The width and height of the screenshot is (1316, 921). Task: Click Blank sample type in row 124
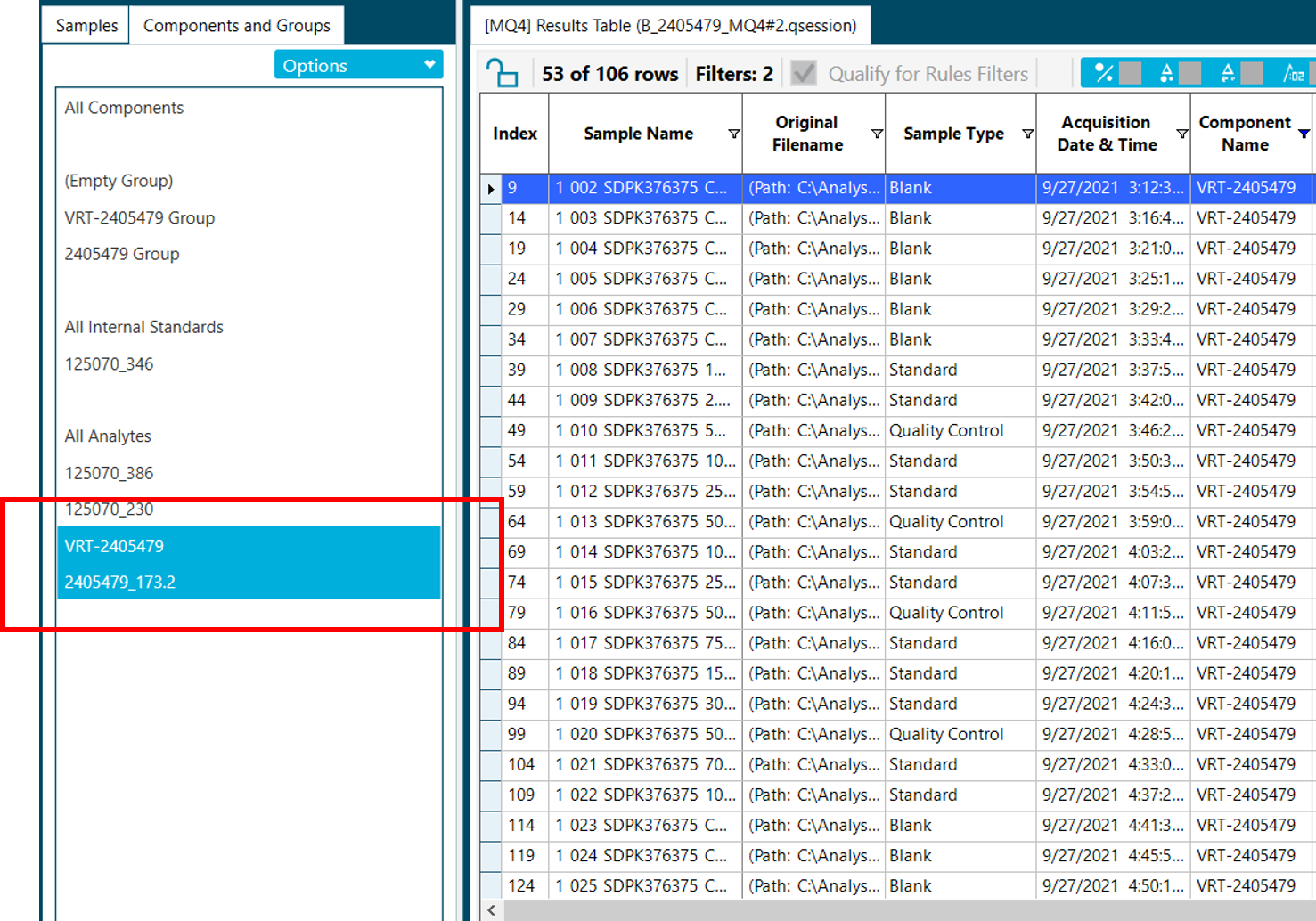pos(960,885)
